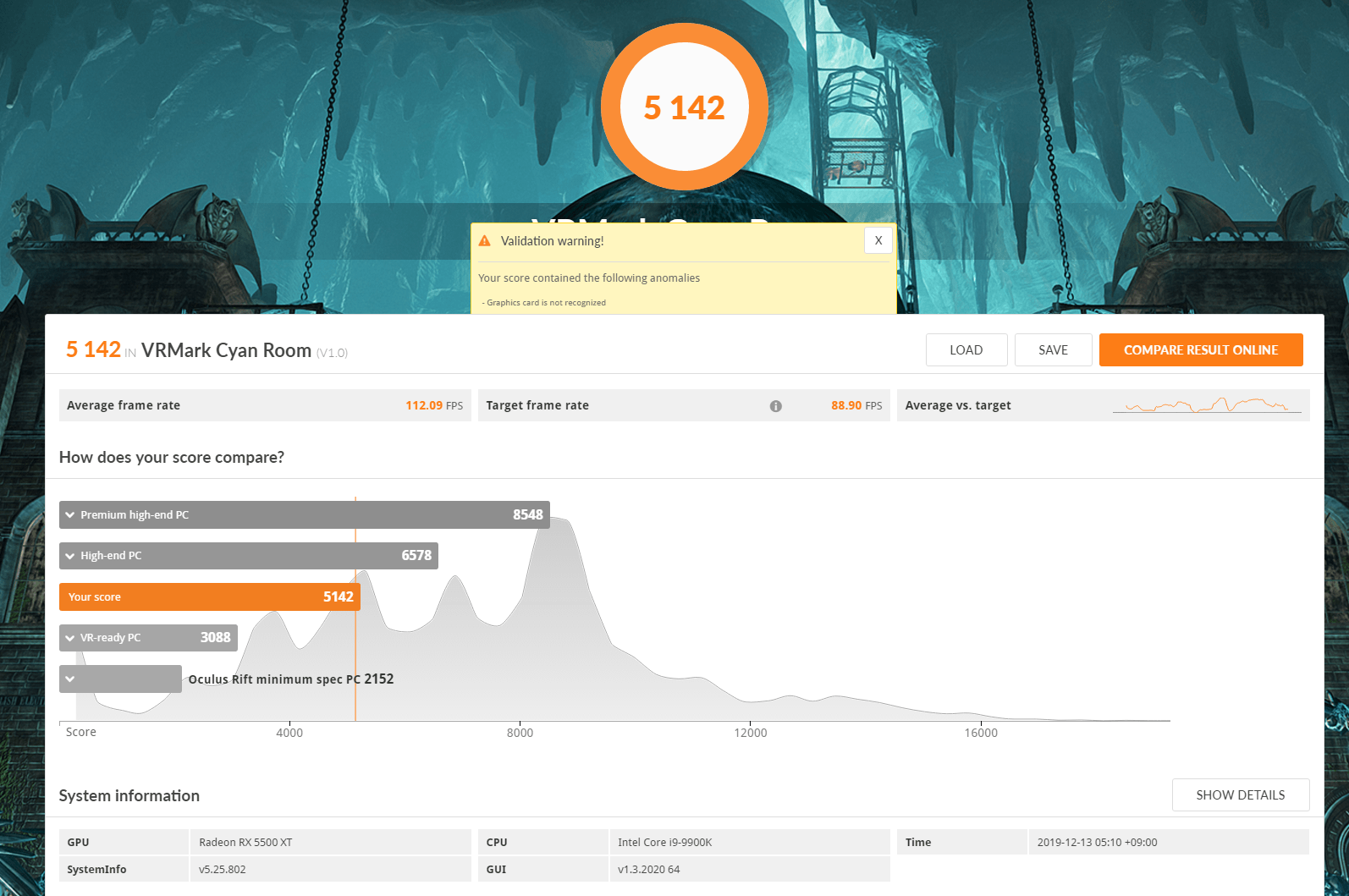Click the 'System information' heading

click(x=129, y=795)
